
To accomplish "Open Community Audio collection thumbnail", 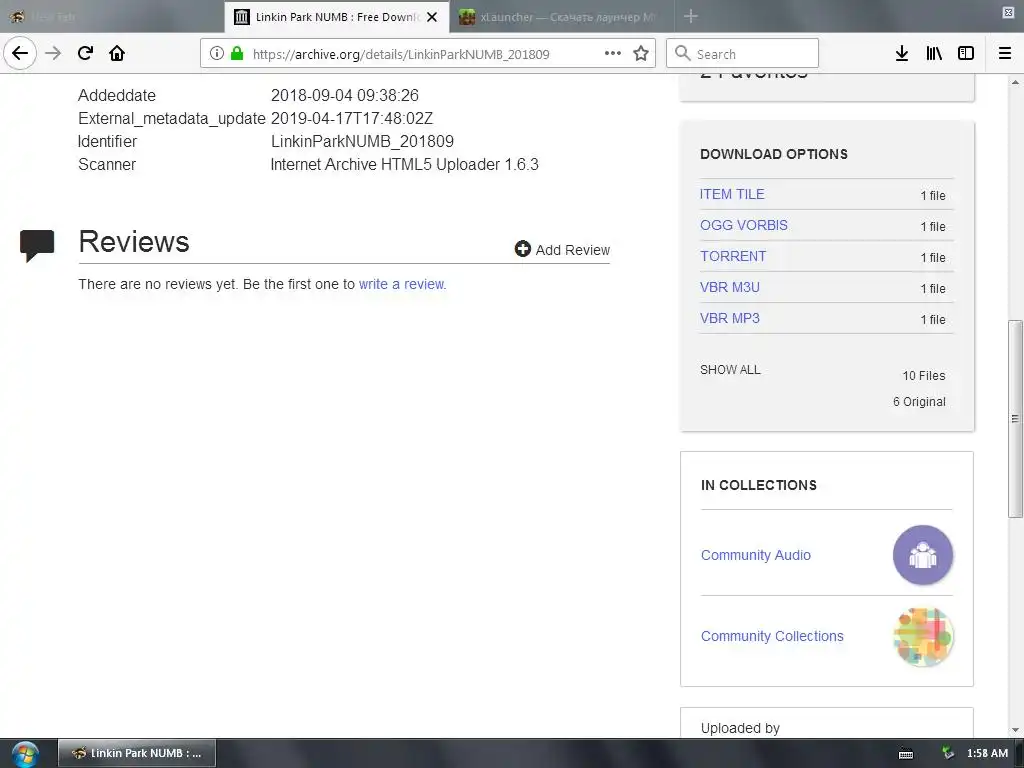I will (923, 555).
